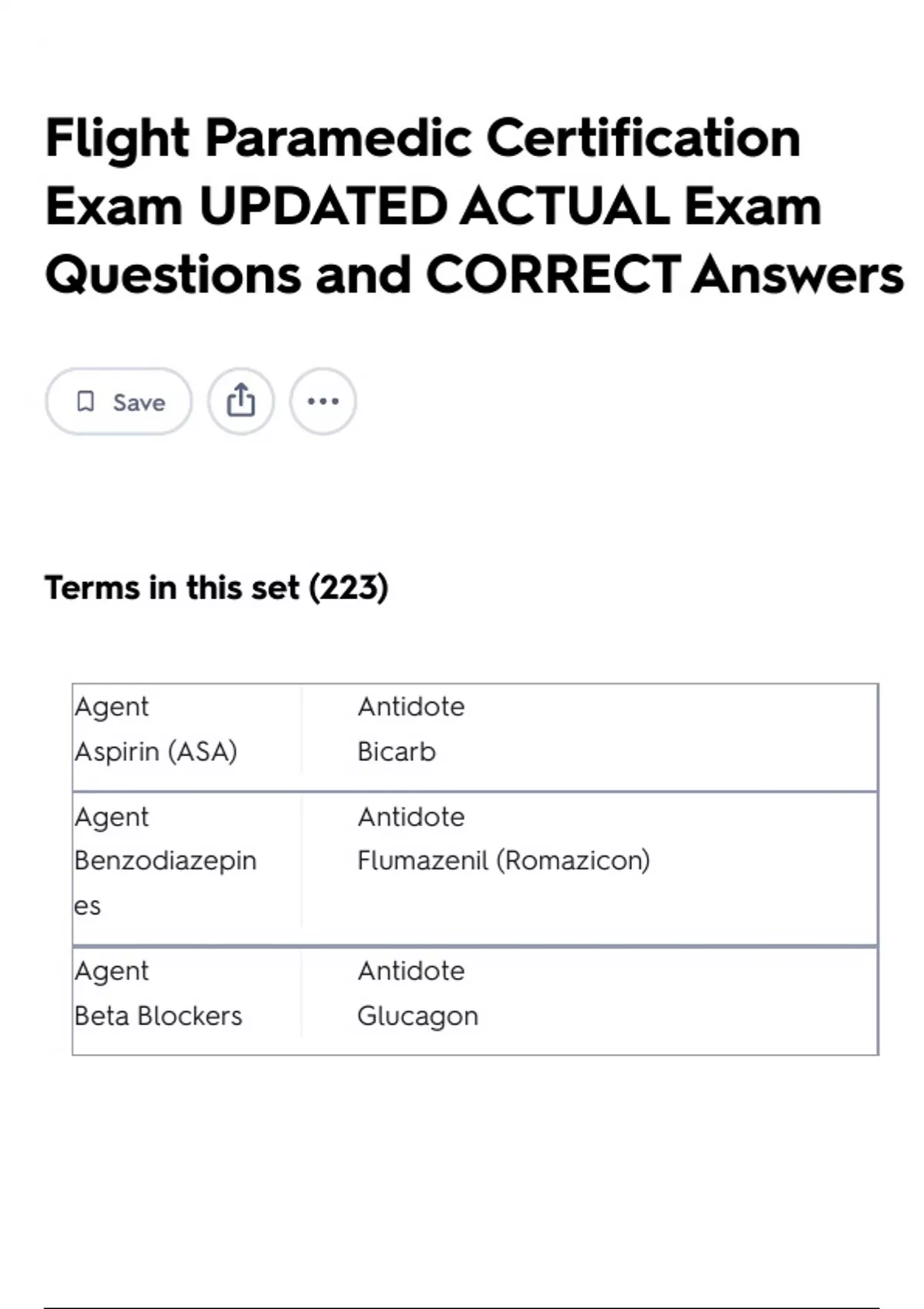Viewport: 924px width, 1309px height.
Task: Click the Glucagon antidote definition
Action: [x=417, y=1016]
